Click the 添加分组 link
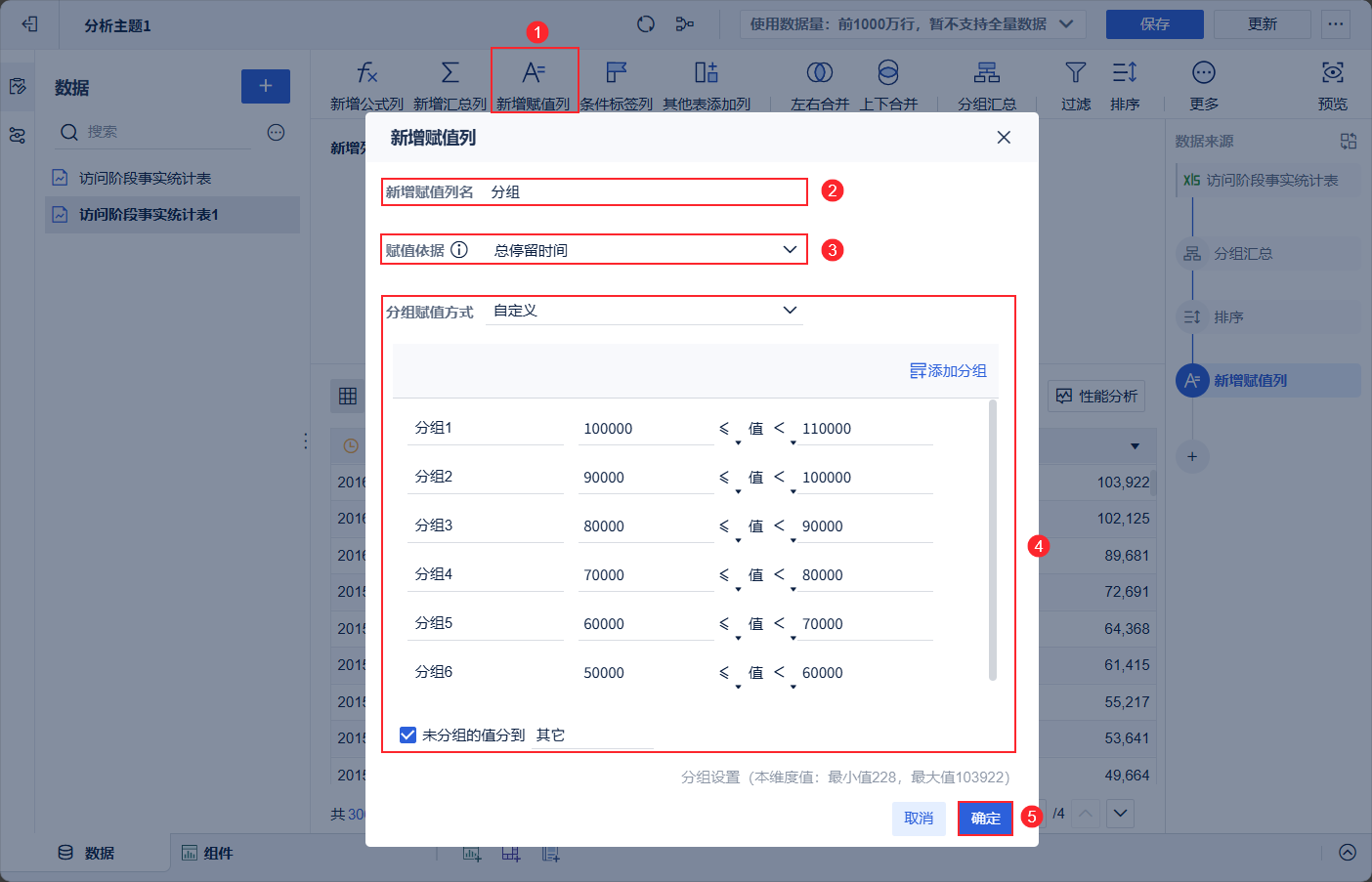The image size is (1372, 882). [x=948, y=371]
